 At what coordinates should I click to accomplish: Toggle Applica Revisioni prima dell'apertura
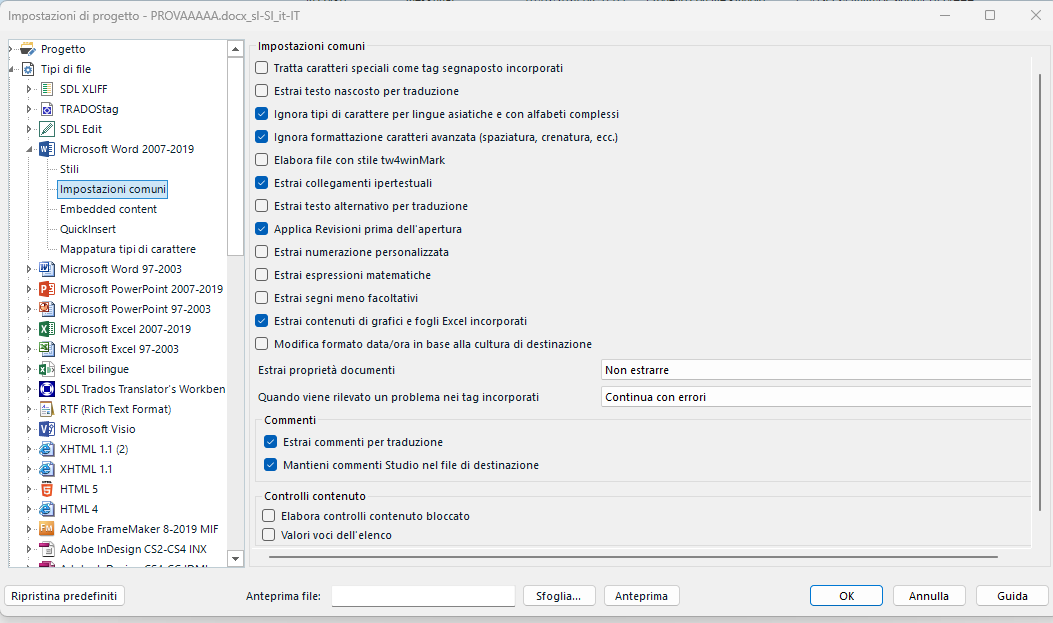262,229
